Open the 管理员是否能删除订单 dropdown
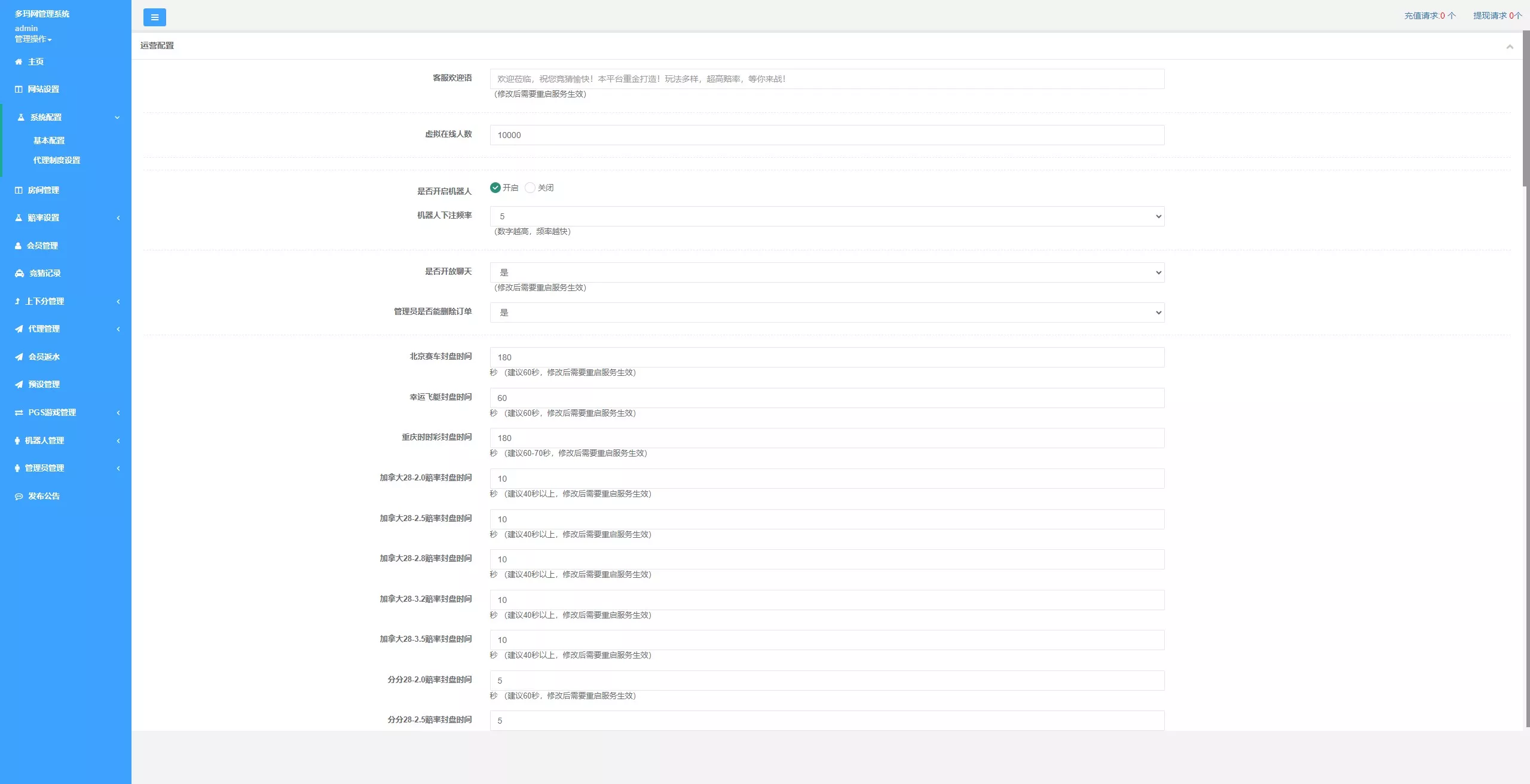The height and width of the screenshot is (784, 1530). (827, 313)
